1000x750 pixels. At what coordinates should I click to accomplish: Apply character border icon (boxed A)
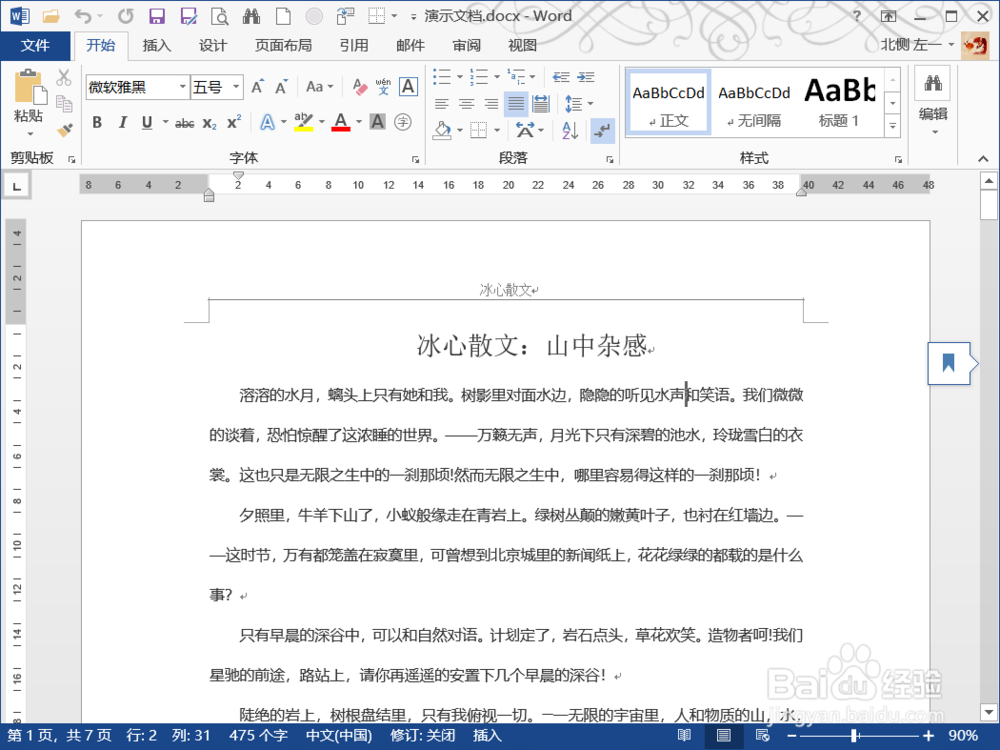click(x=408, y=87)
